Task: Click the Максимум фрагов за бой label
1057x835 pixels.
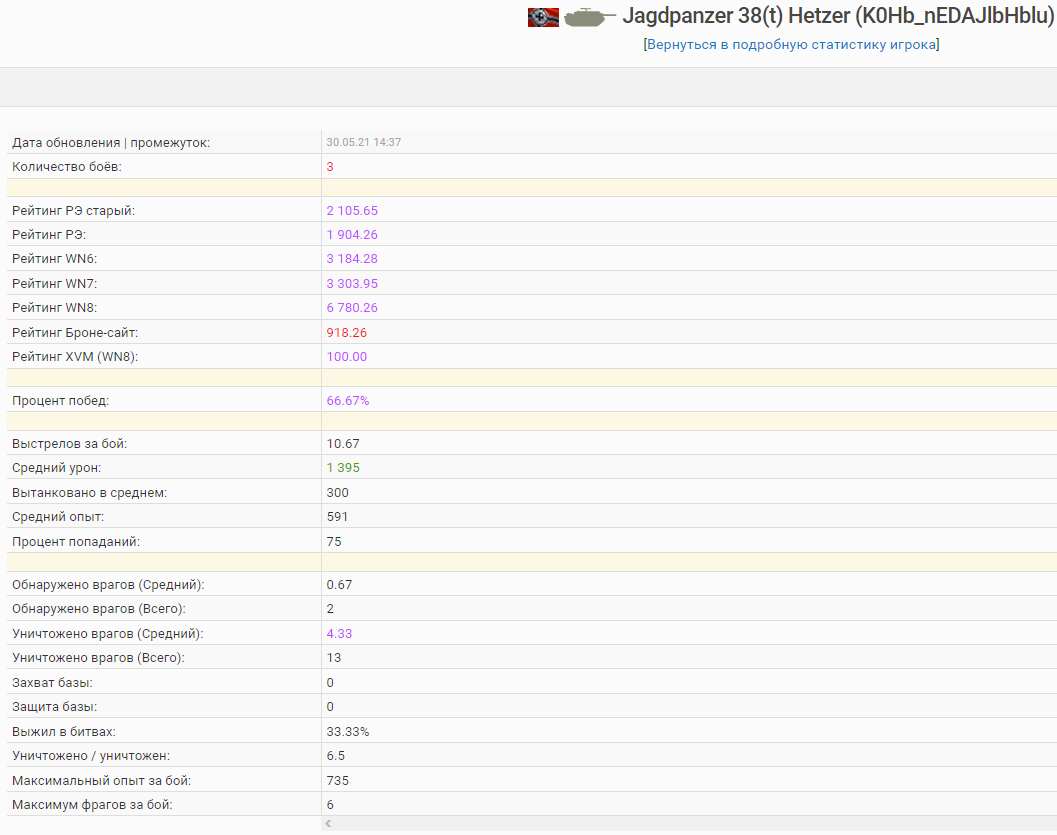Action: click(92, 805)
